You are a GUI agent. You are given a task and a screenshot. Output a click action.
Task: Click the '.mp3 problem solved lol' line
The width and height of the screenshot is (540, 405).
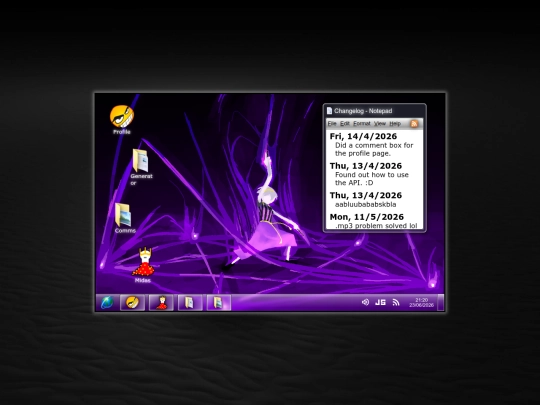coord(376,226)
